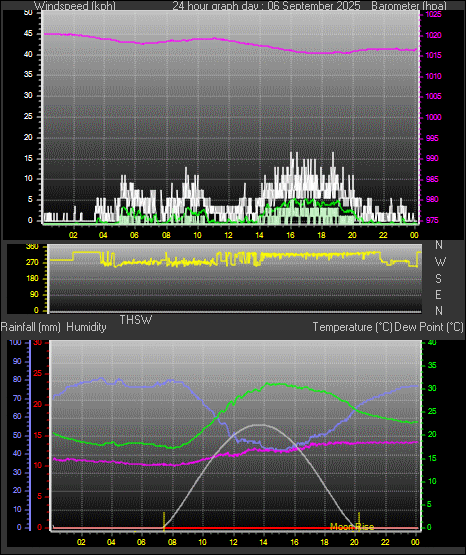Screen dimensions: 466x555
Task: Click the Dew Point (°C) label
Action: click(429, 327)
